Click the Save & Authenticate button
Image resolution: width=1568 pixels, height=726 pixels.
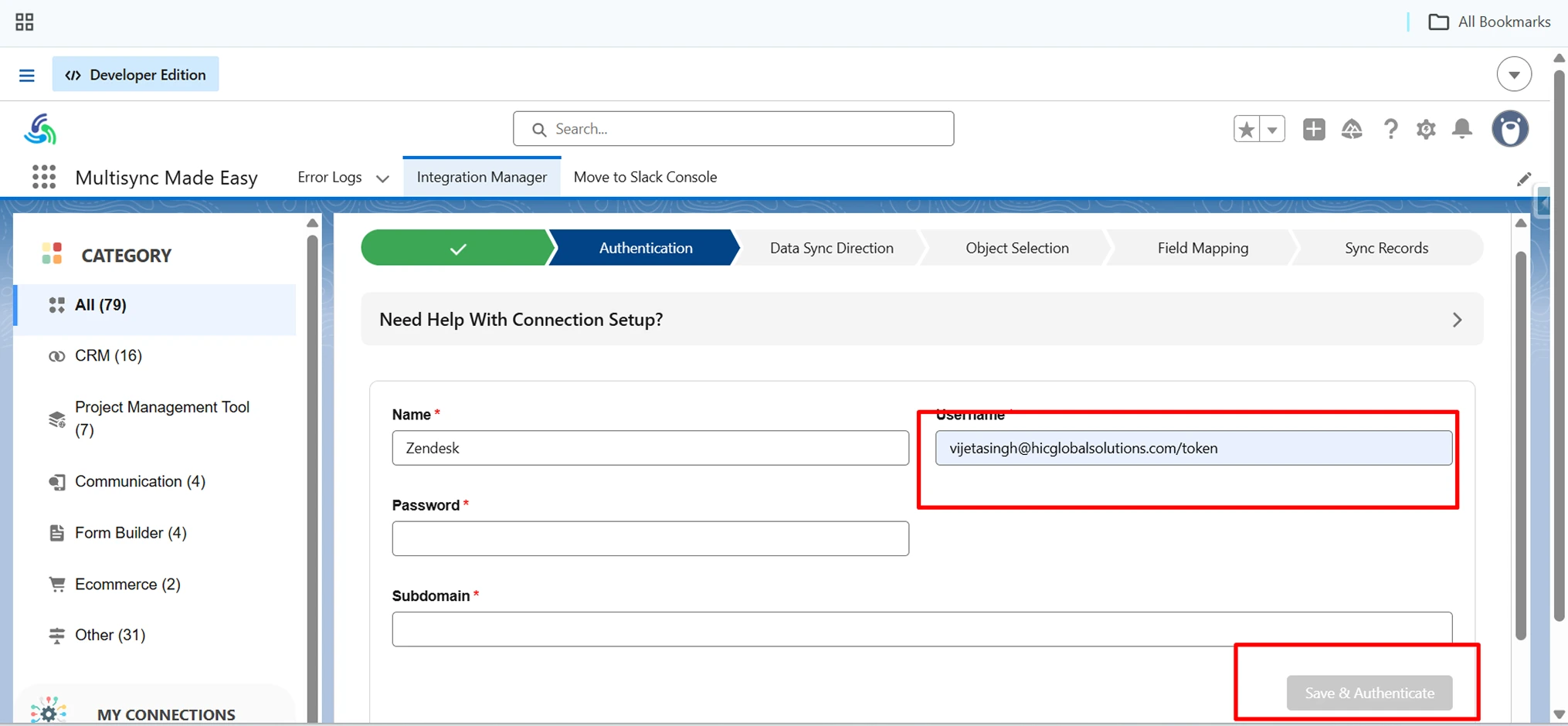[1369, 693]
